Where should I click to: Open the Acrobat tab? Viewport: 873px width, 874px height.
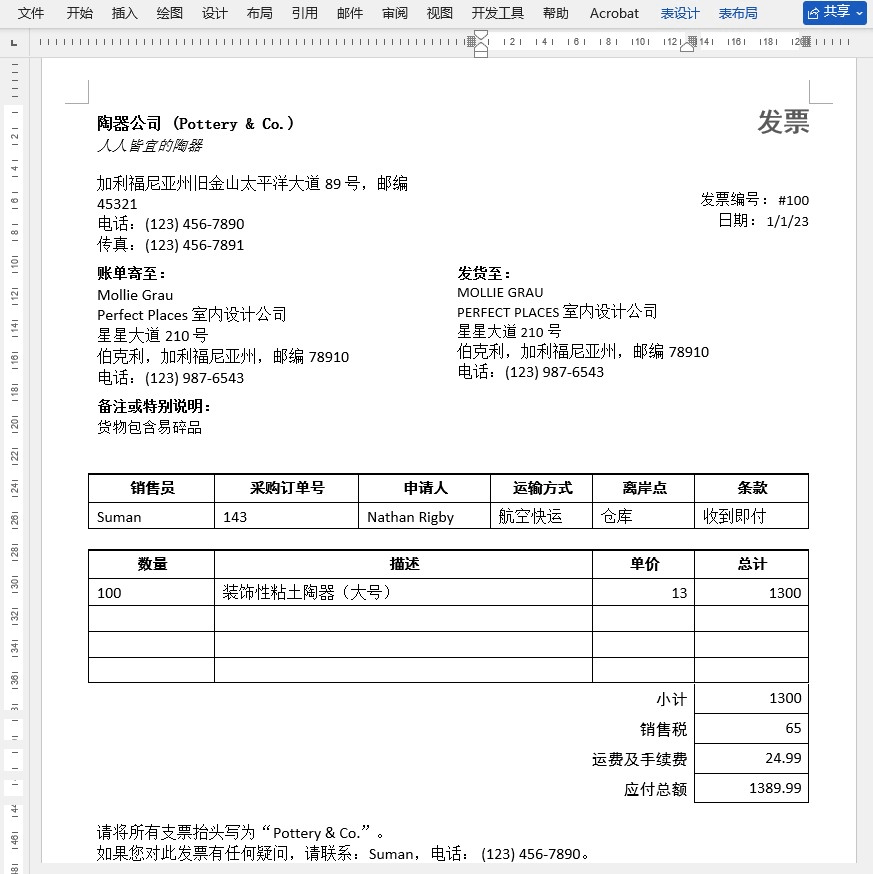613,13
